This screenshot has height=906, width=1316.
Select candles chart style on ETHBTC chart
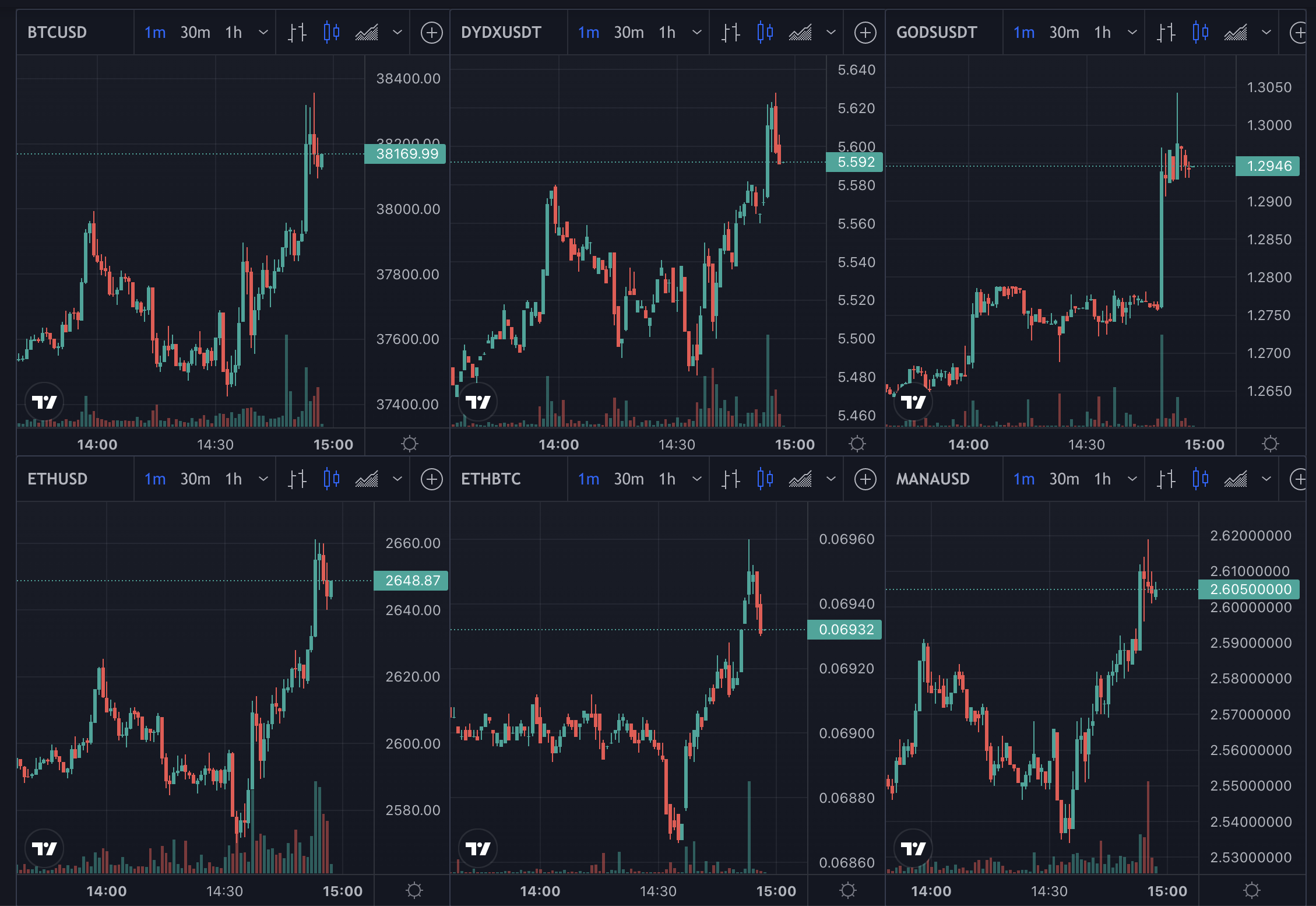765,479
